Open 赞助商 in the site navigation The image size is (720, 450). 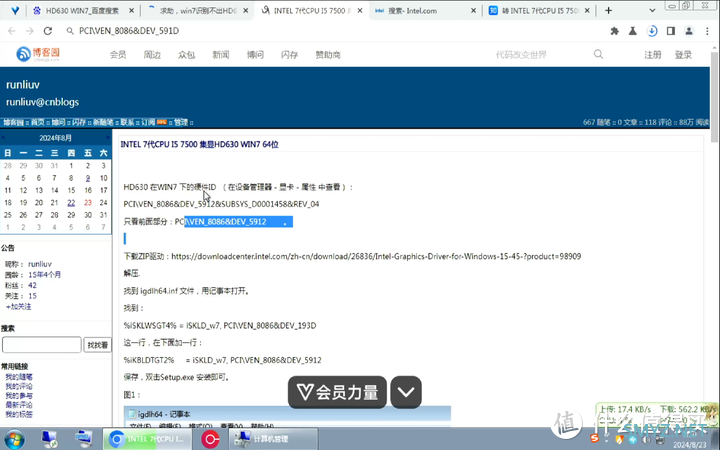pos(328,55)
